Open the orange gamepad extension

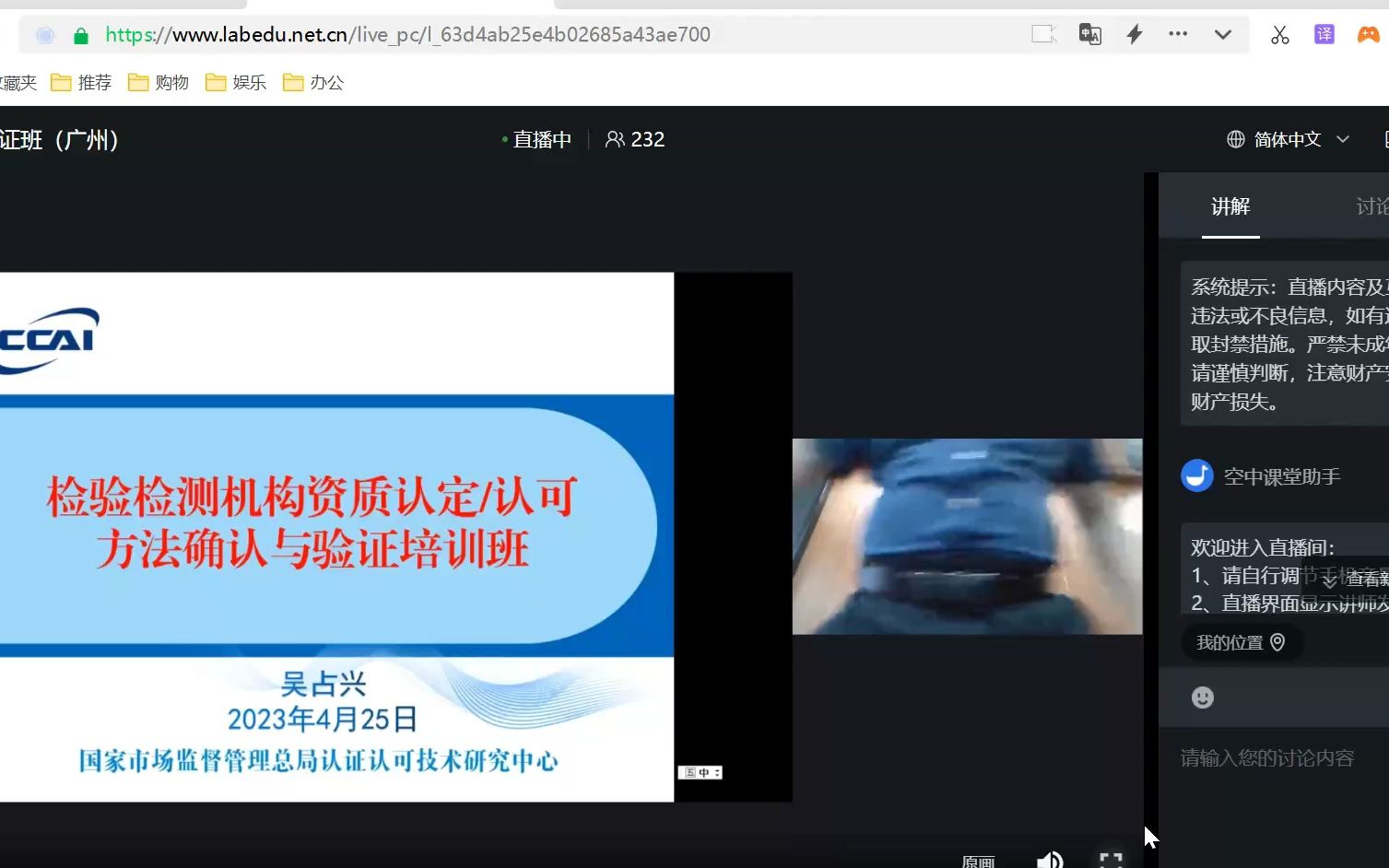coord(1368,34)
